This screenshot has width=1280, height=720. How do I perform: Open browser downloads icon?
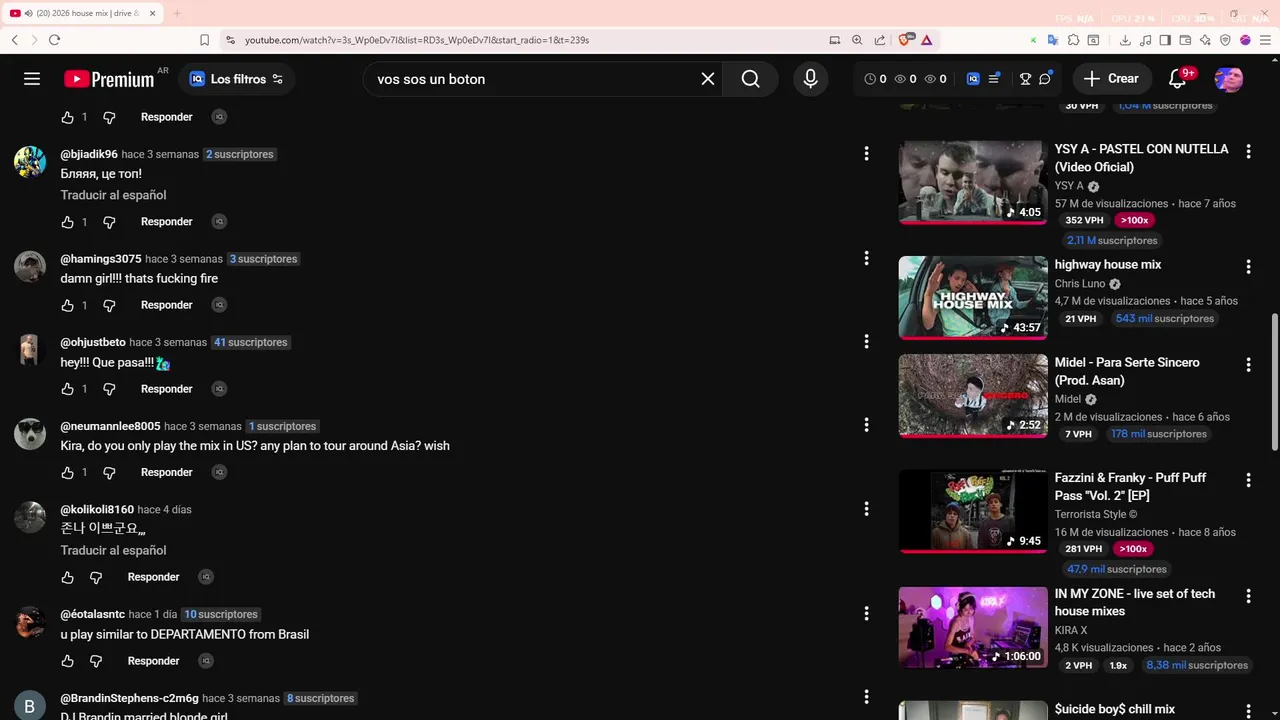coord(1125,40)
